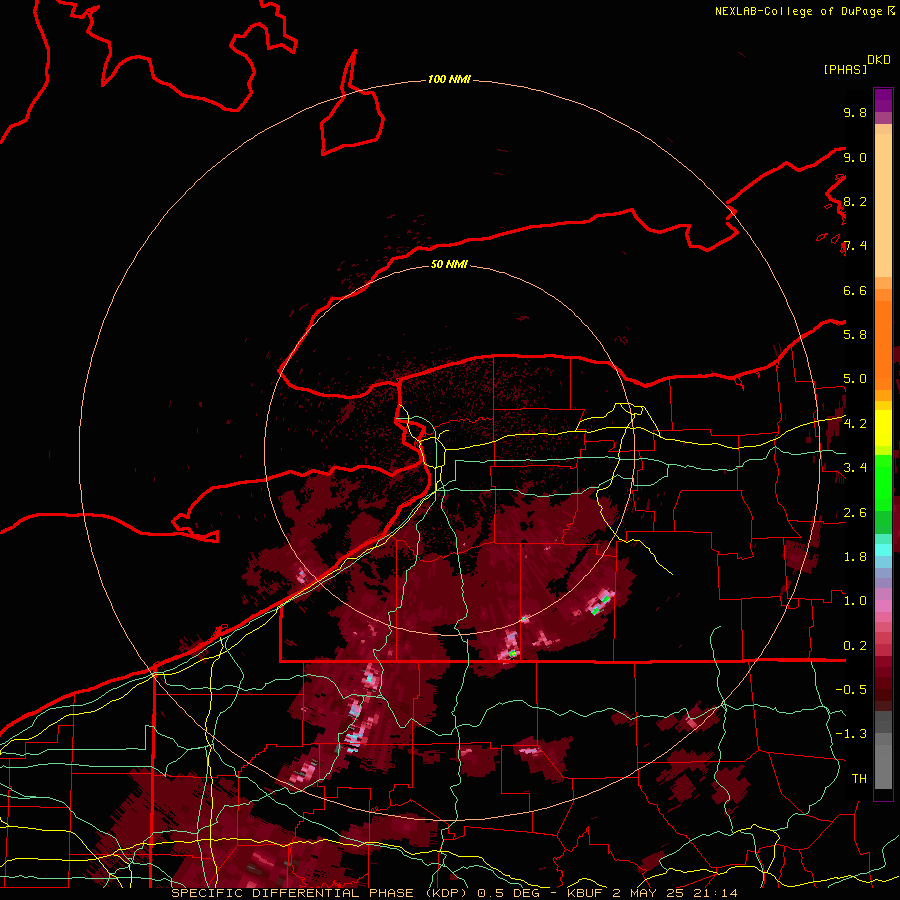Click the 8.2 scale value

click(x=855, y=201)
